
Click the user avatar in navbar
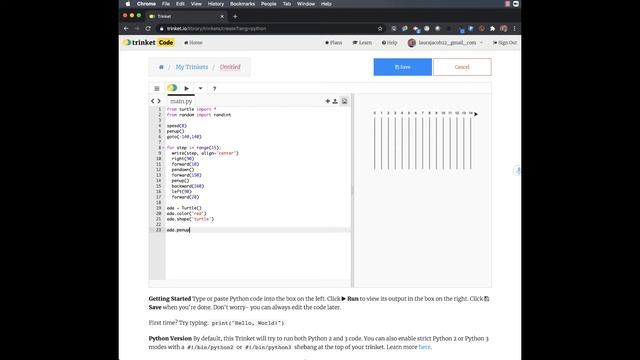[411, 43]
